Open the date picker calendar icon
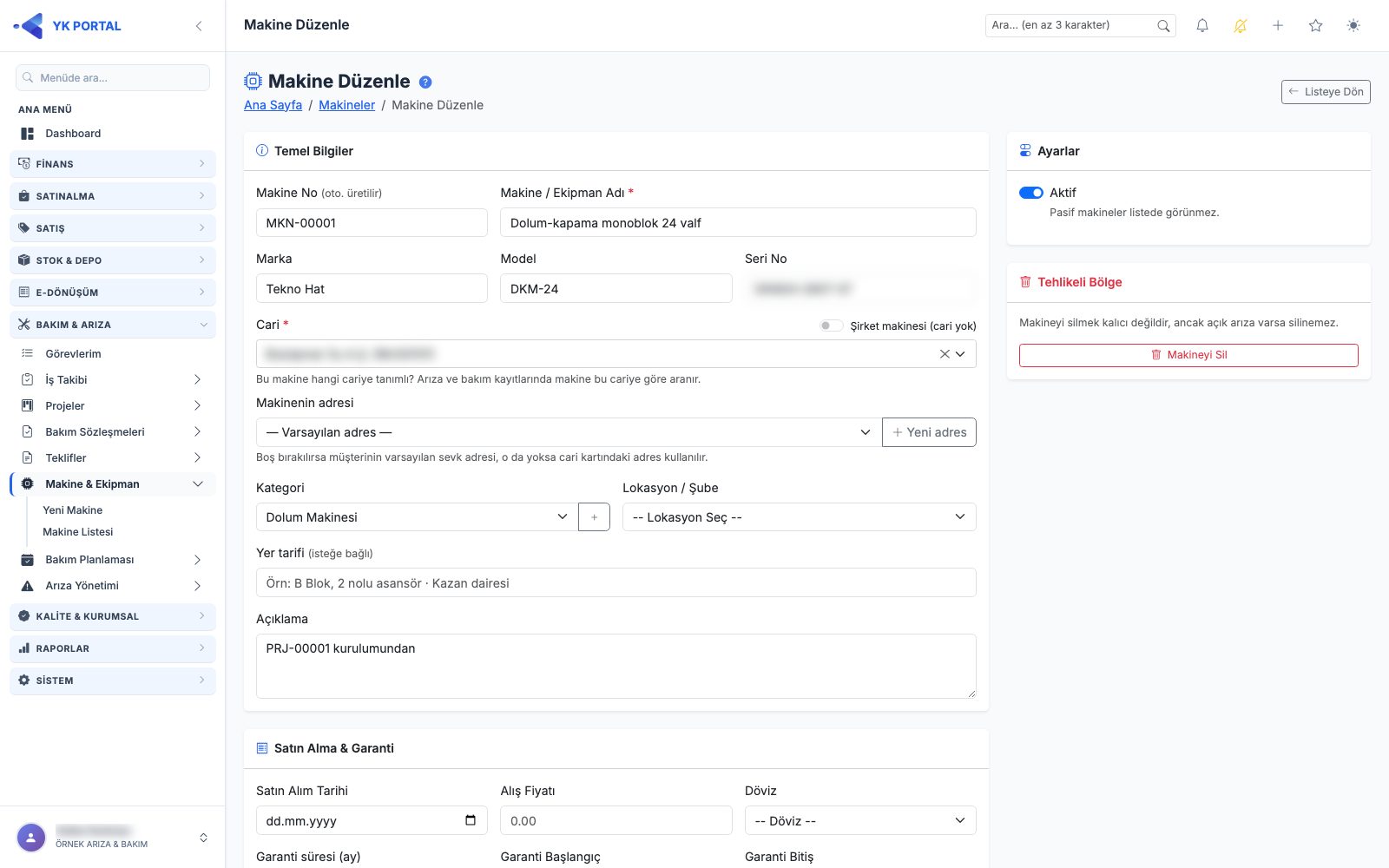1389x868 pixels. point(471,820)
